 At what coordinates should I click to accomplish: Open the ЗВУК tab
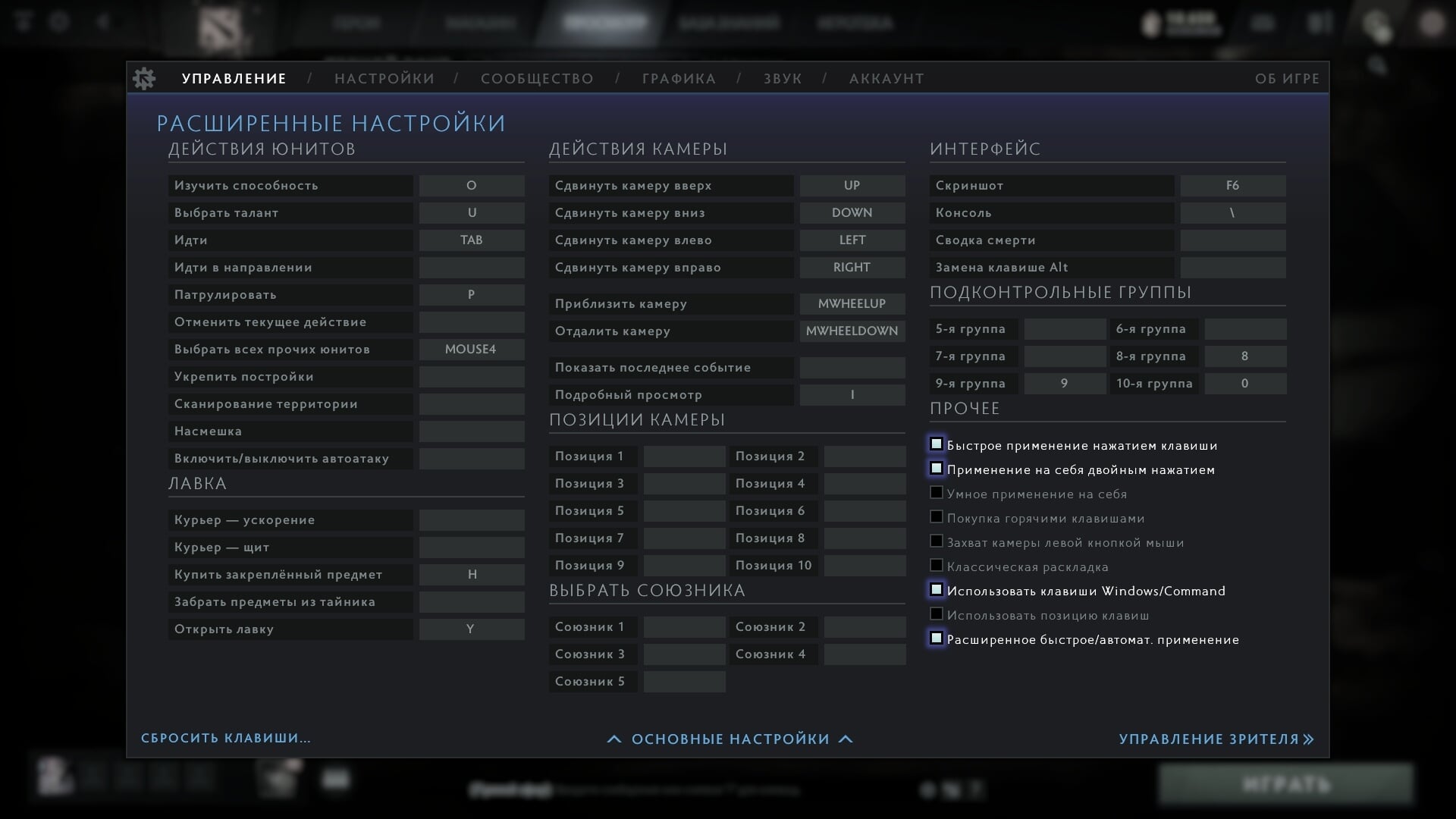783,79
